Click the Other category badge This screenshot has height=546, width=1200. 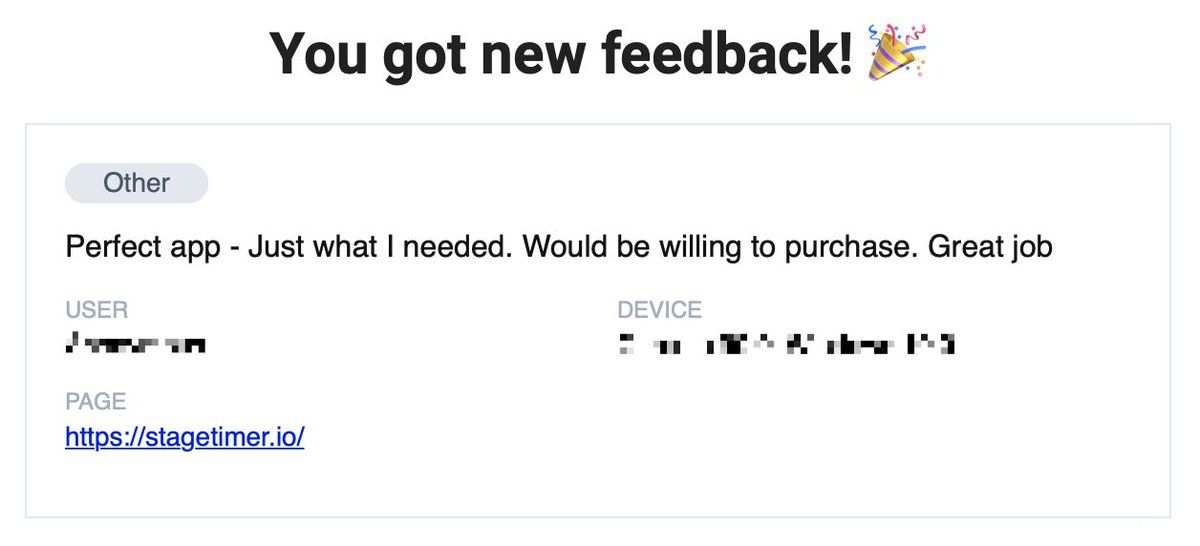coord(136,184)
